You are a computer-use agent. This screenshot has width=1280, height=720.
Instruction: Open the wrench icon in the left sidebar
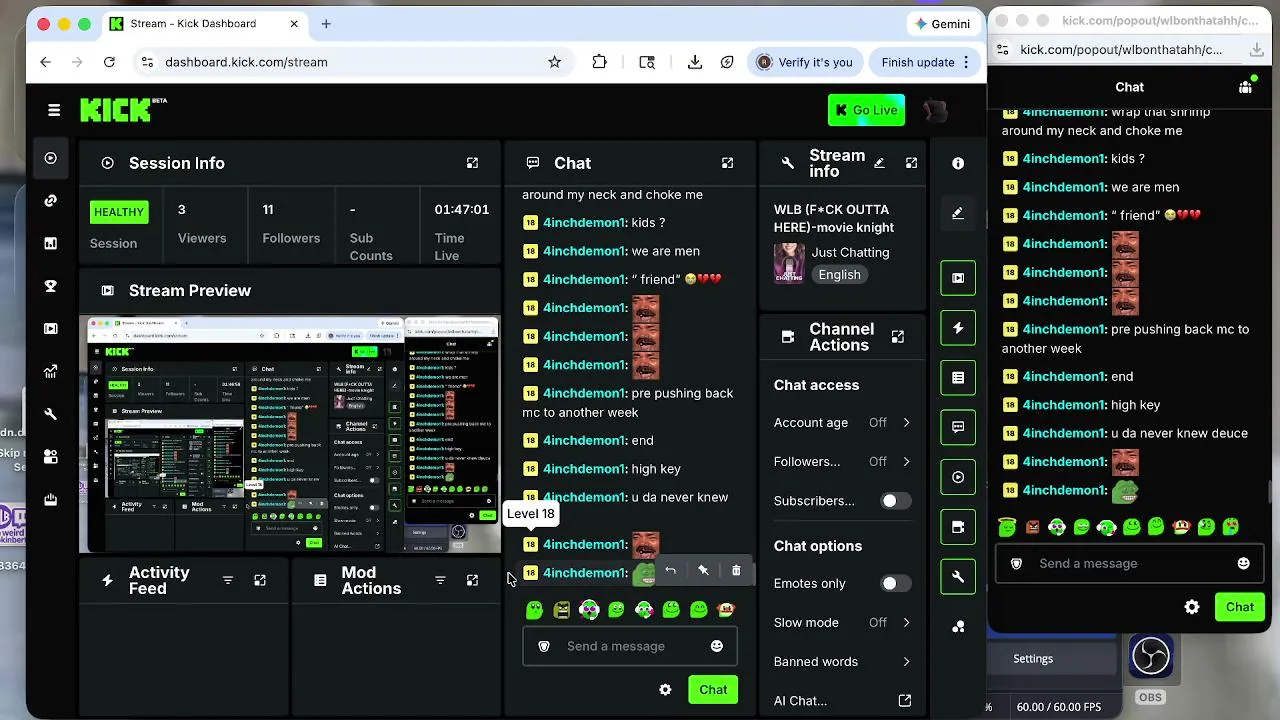point(51,414)
